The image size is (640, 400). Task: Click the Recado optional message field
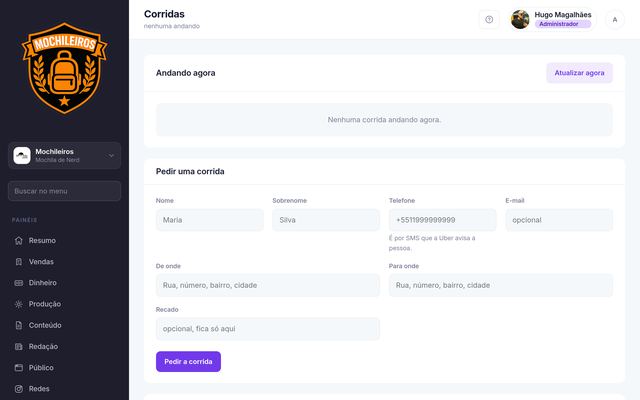[268, 329]
